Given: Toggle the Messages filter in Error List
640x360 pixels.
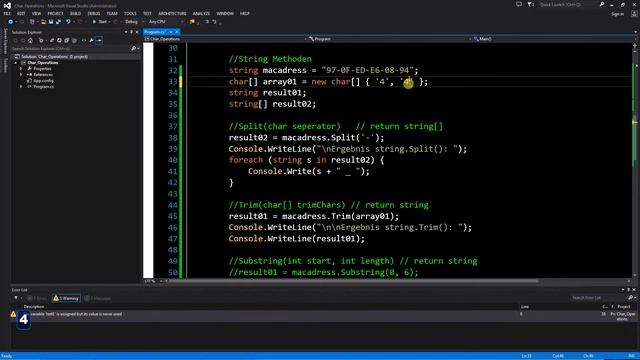Looking at the screenshot, I should tap(98, 298).
